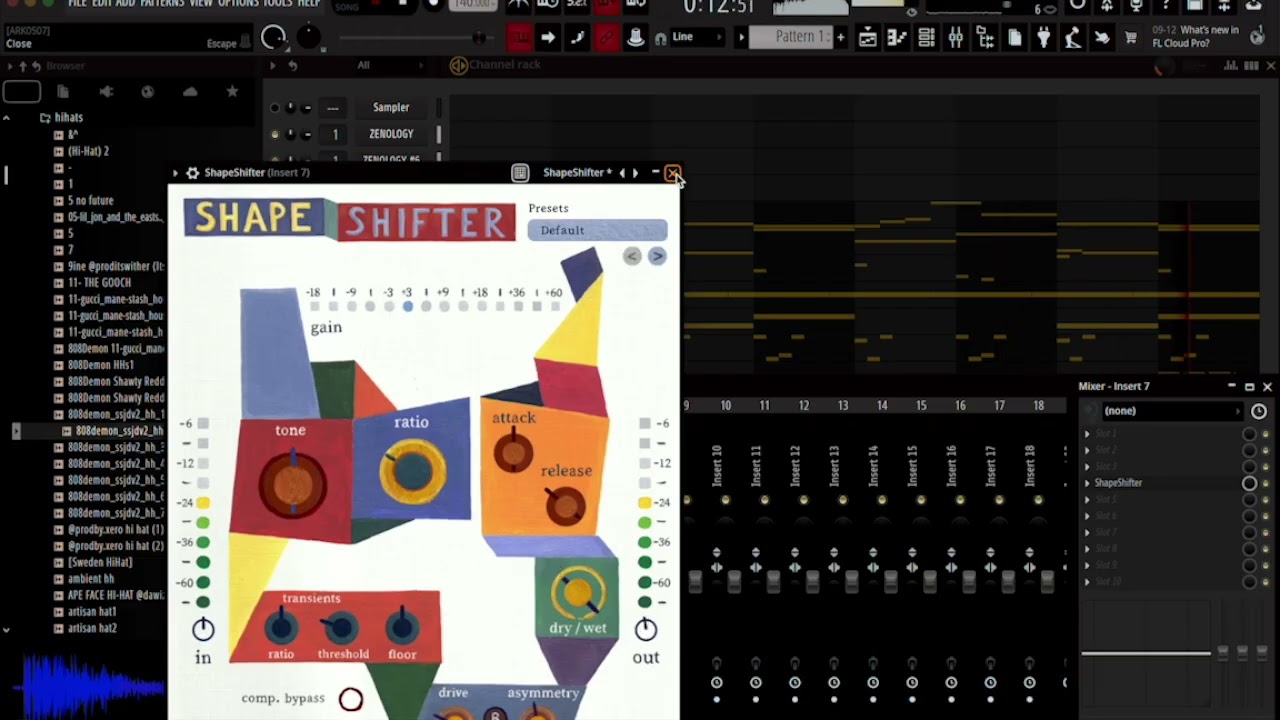Screen dimensions: 1280x720
Task: Open the plugin picker plug icon
Action: [x=1044, y=38]
